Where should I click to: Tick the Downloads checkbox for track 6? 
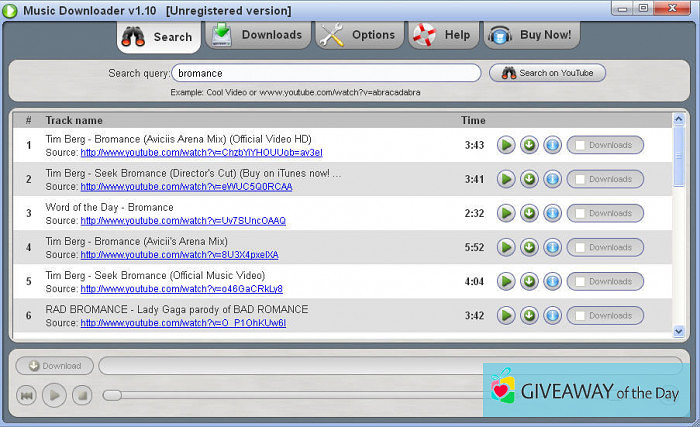579,315
